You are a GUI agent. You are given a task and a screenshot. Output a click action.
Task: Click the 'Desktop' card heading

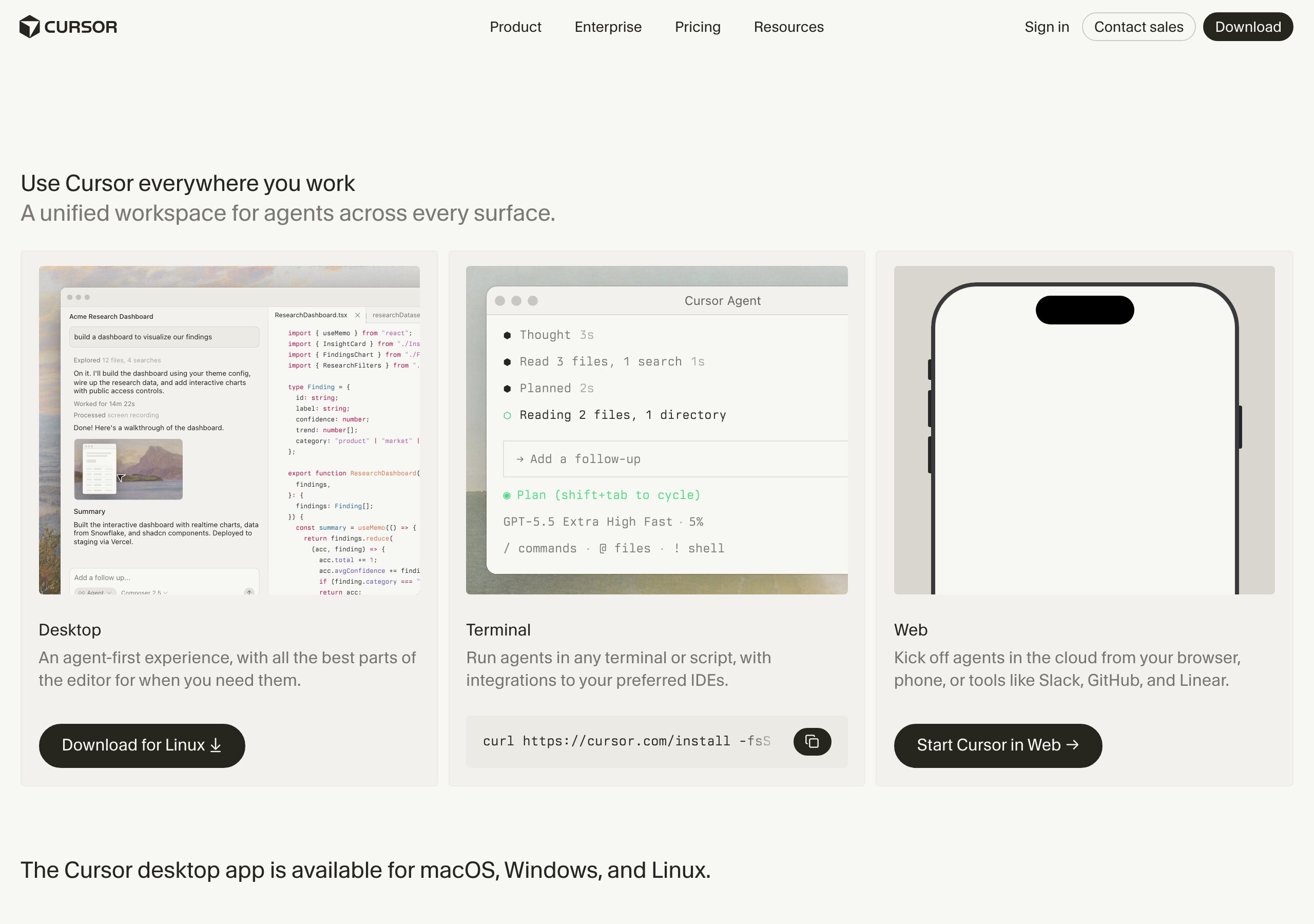(x=70, y=630)
